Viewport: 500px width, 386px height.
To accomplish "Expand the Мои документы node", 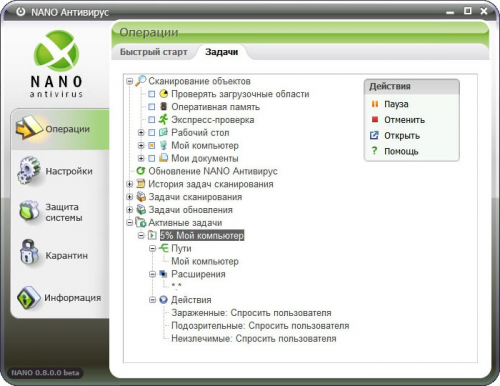I will 141,158.
